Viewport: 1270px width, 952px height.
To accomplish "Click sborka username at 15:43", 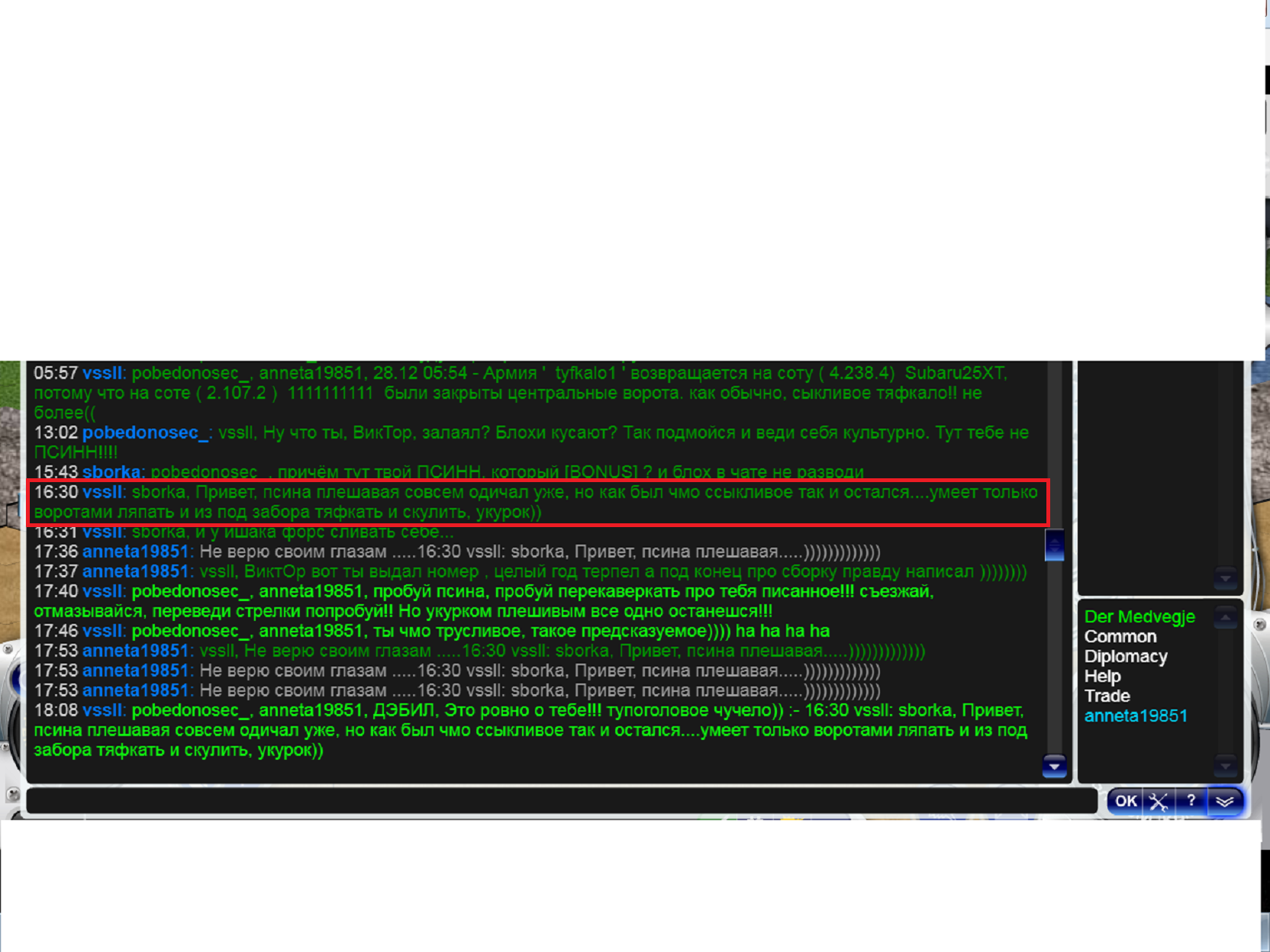I will [x=111, y=472].
